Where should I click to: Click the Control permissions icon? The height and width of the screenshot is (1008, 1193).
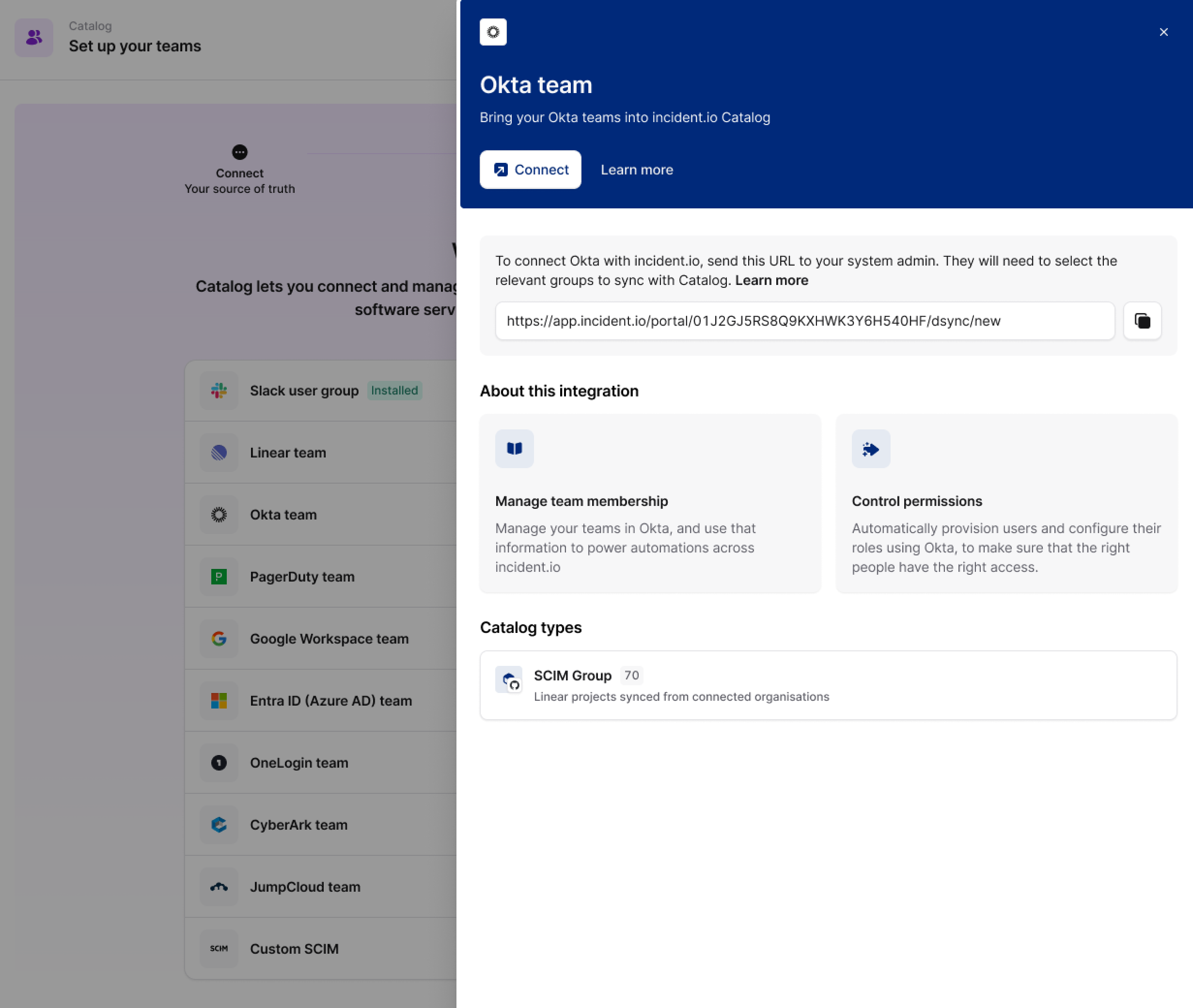click(870, 449)
